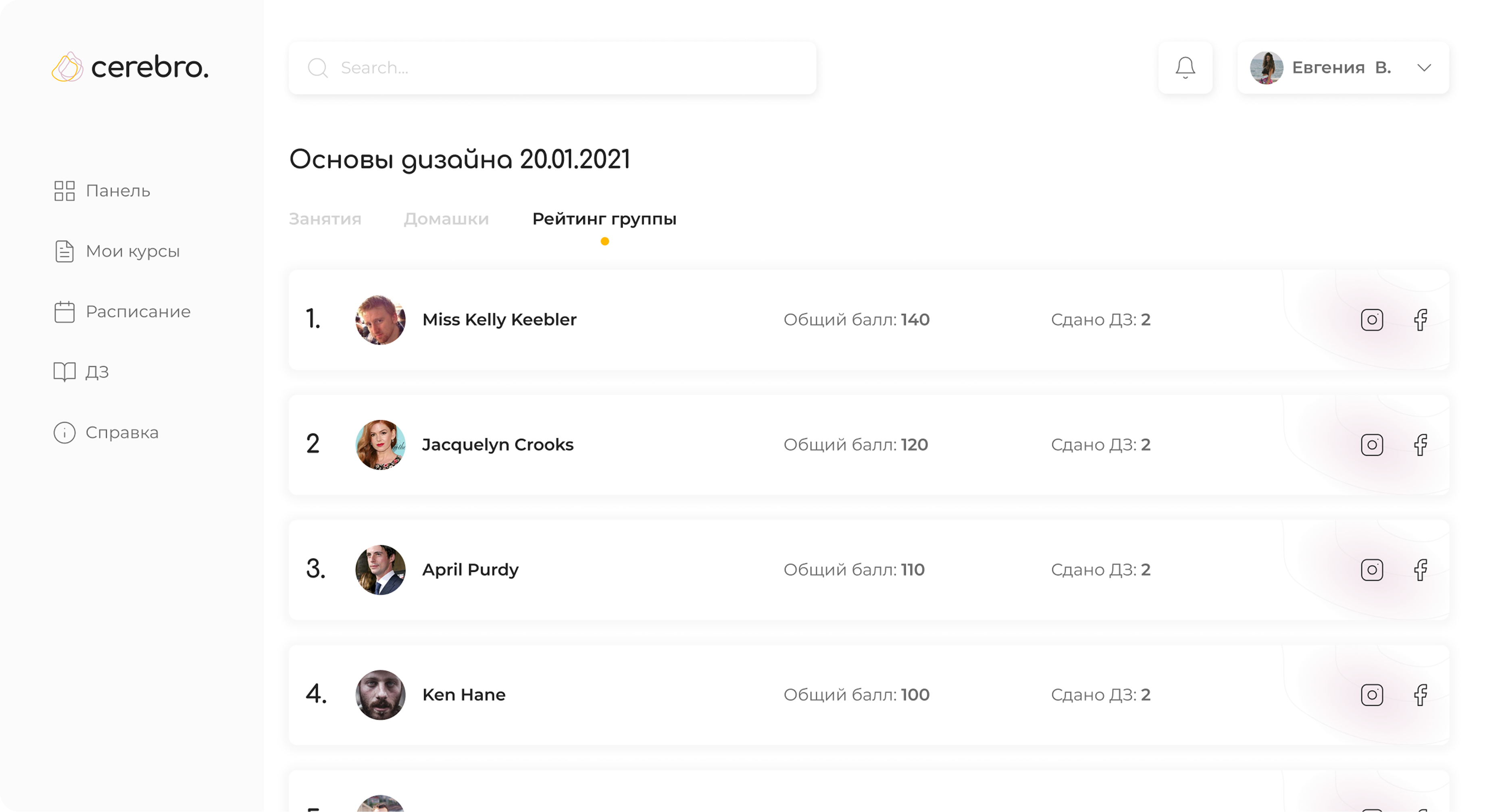Open Facebook link for Jacquelyn Crooks

click(1421, 445)
